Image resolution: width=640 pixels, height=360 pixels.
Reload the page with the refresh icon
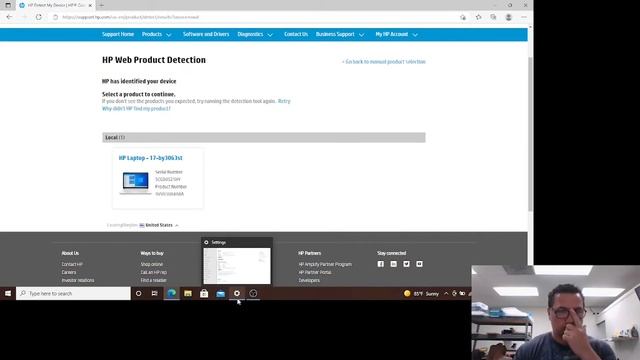tap(39, 17)
